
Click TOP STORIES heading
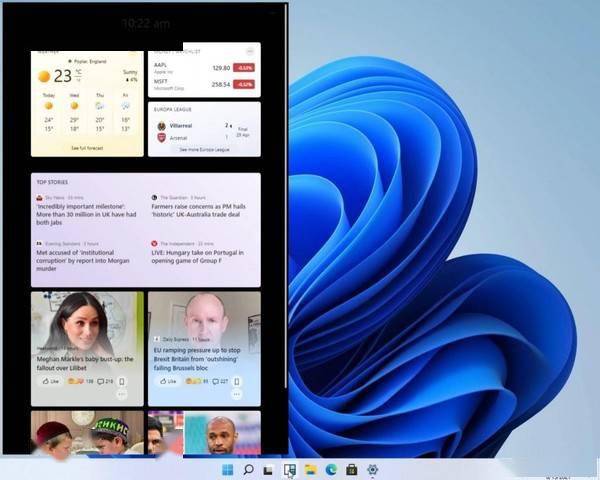click(52, 182)
